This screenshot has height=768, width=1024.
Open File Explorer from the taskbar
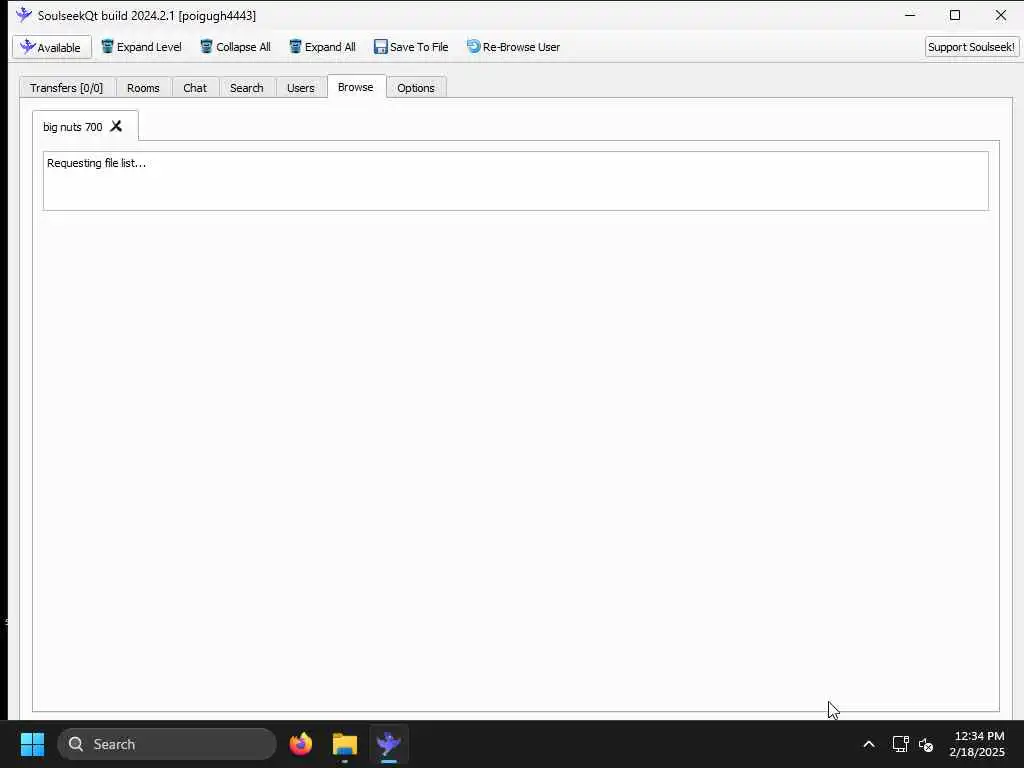345,744
